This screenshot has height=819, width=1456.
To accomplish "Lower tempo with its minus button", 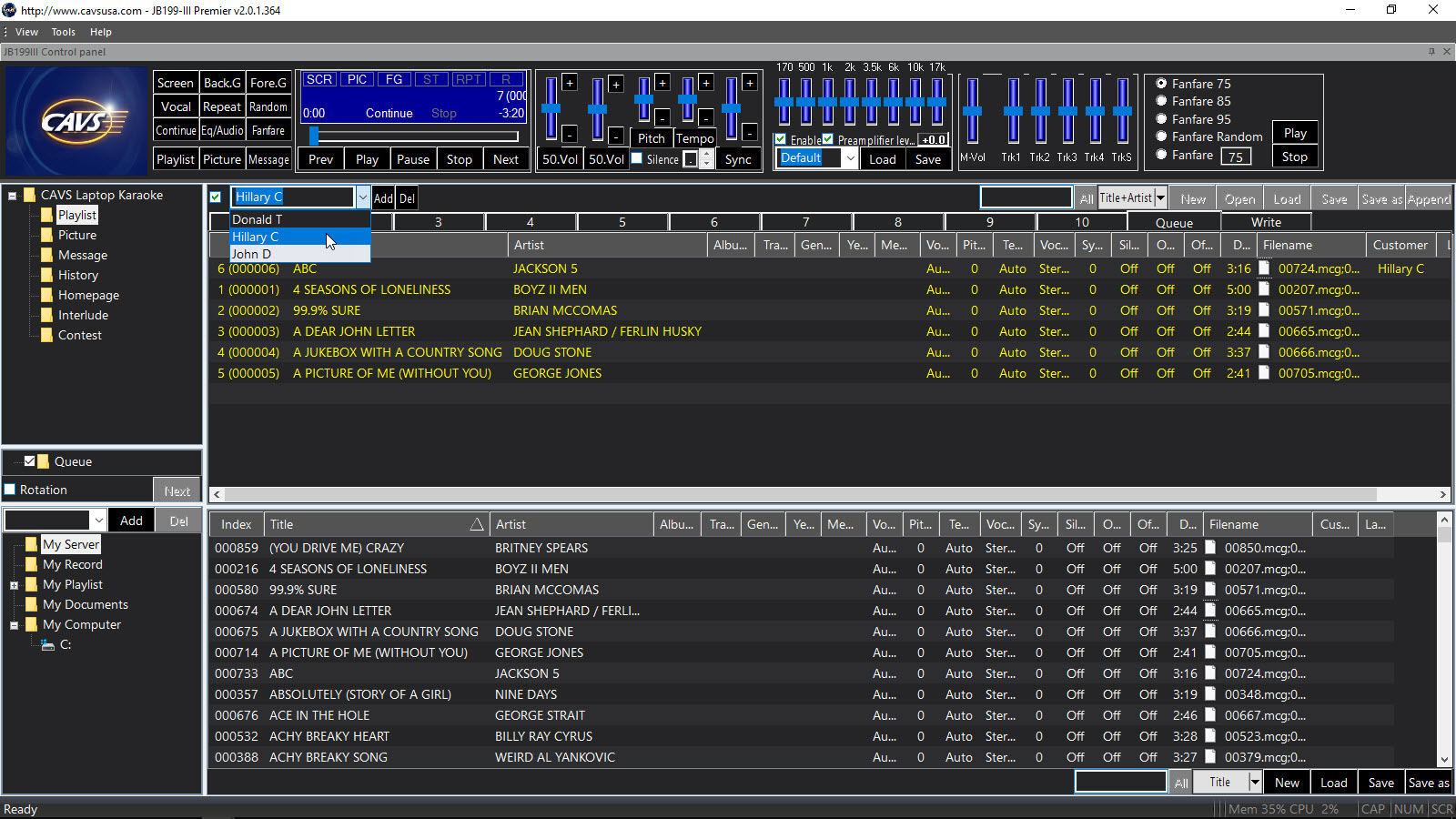I will pos(705,117).
